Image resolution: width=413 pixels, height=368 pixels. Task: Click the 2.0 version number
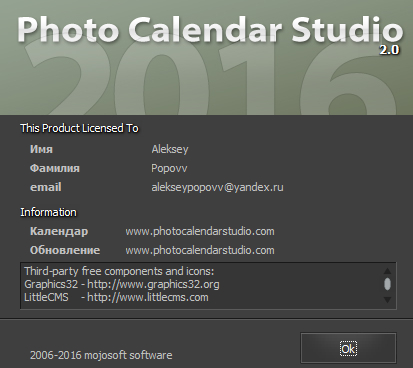coord(389,50)
